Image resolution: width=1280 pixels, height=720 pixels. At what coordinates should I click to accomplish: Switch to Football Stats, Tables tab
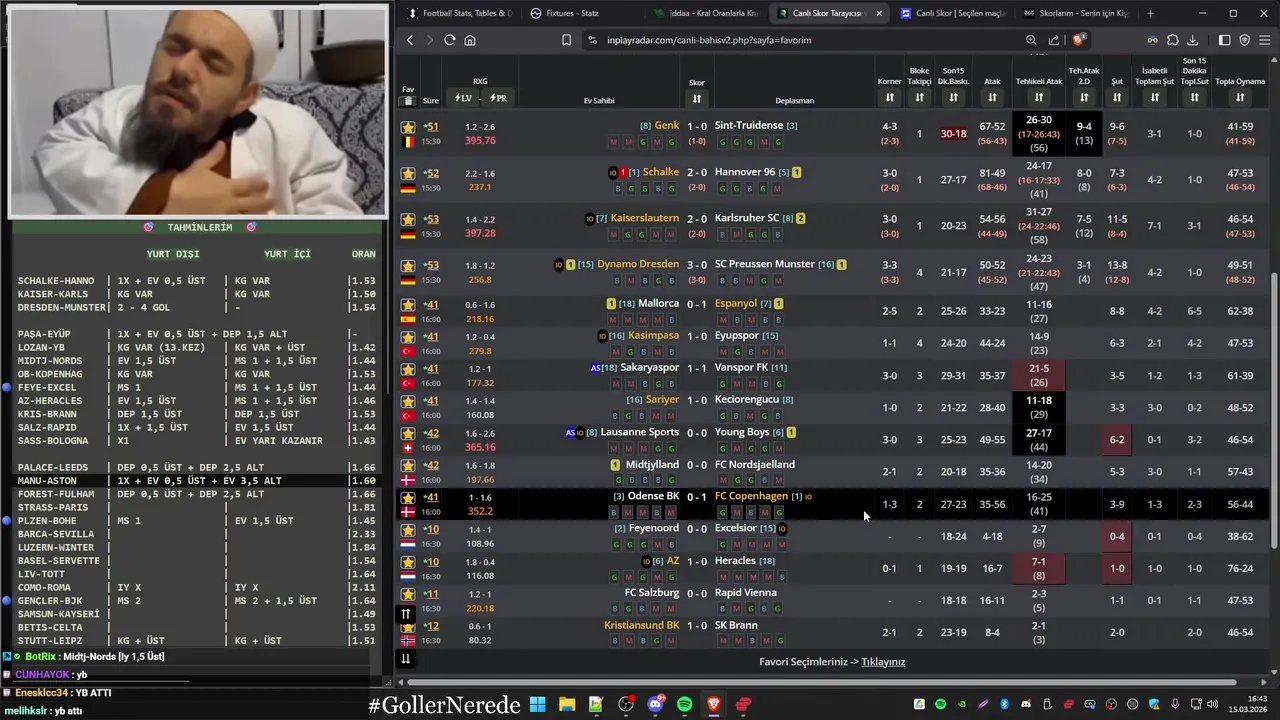coord(459,13)
